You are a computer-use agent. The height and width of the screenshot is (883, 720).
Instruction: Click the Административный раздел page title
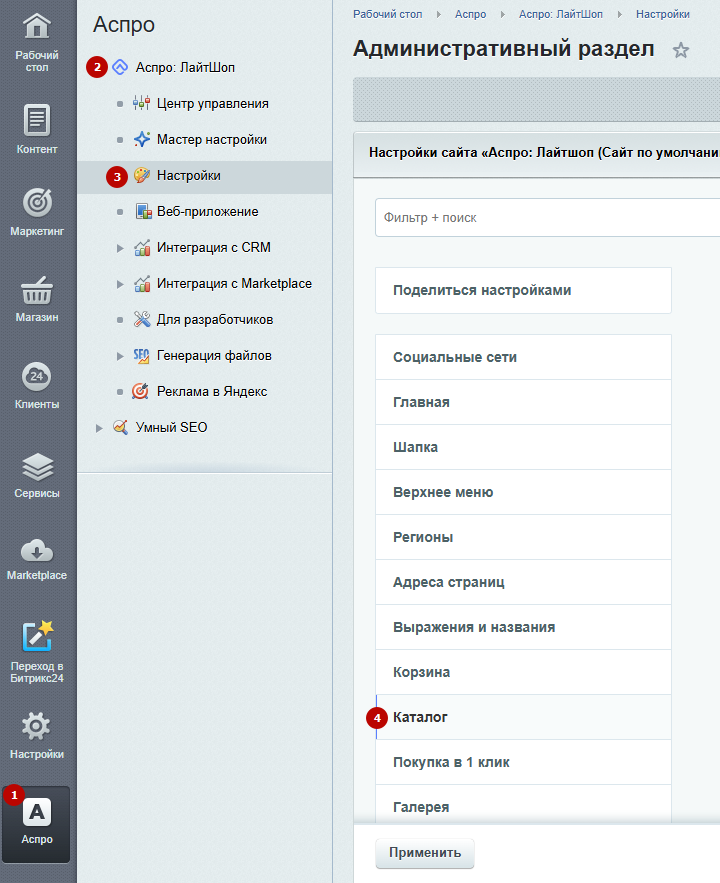point(504,49)
